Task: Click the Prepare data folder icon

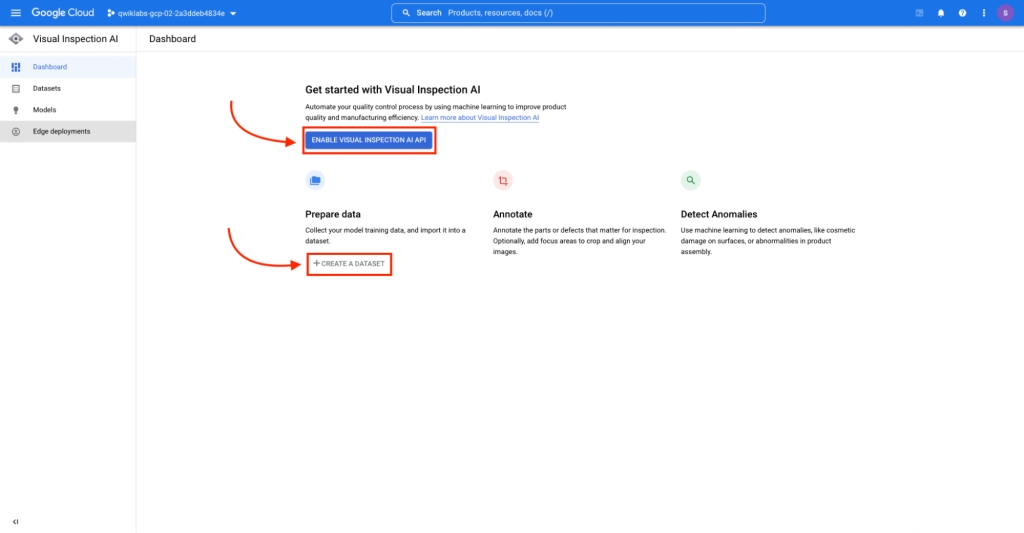Action: coord(315,180)
